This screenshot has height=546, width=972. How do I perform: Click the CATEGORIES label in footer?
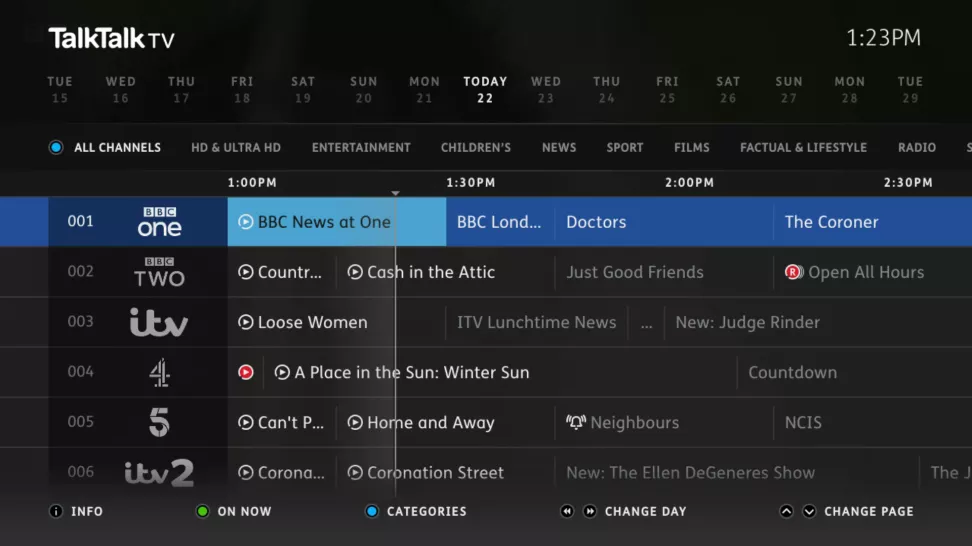[x=426, y=511]
